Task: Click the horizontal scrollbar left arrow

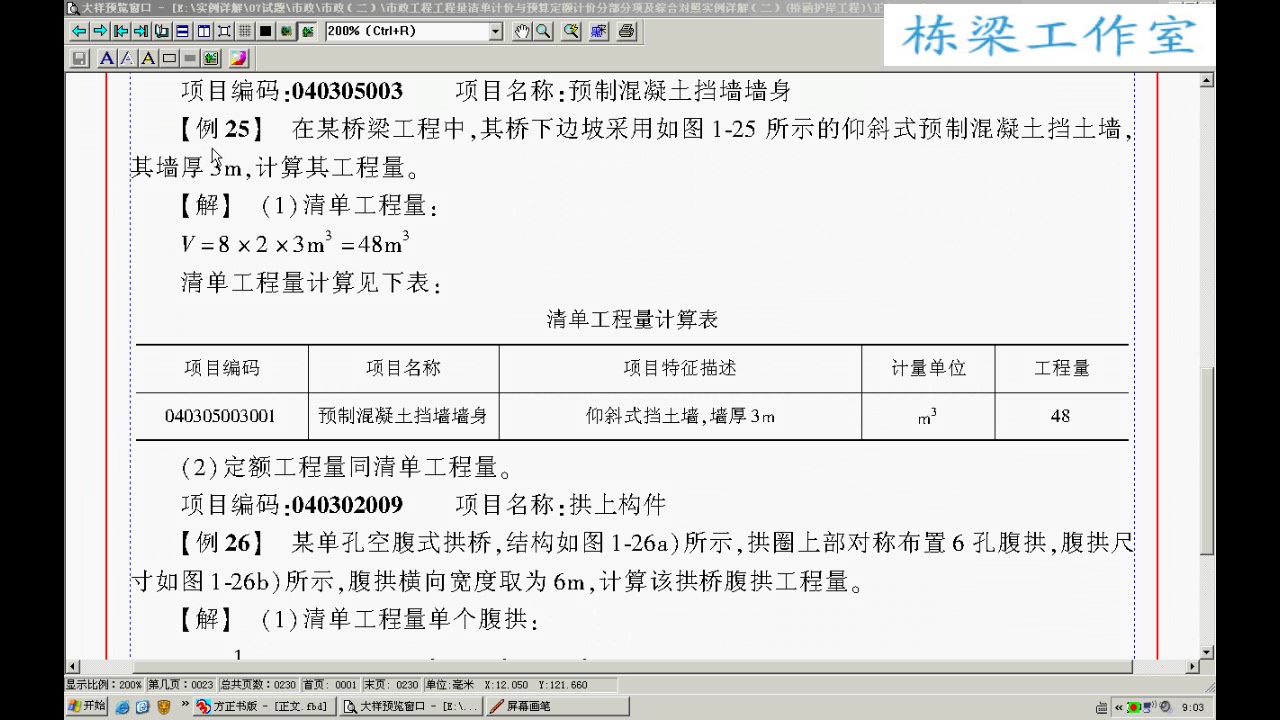Action: pyautogui.click(x=73, y=667)
